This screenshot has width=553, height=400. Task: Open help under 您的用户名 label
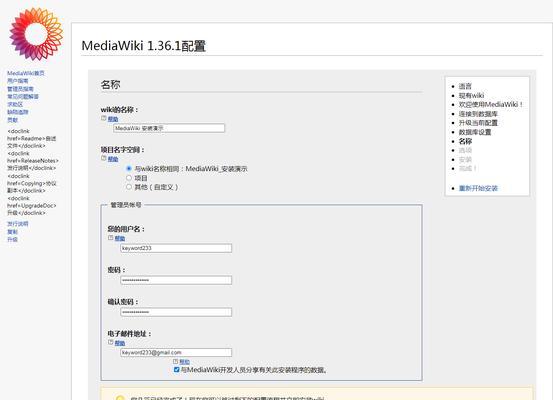click(120, 238)
